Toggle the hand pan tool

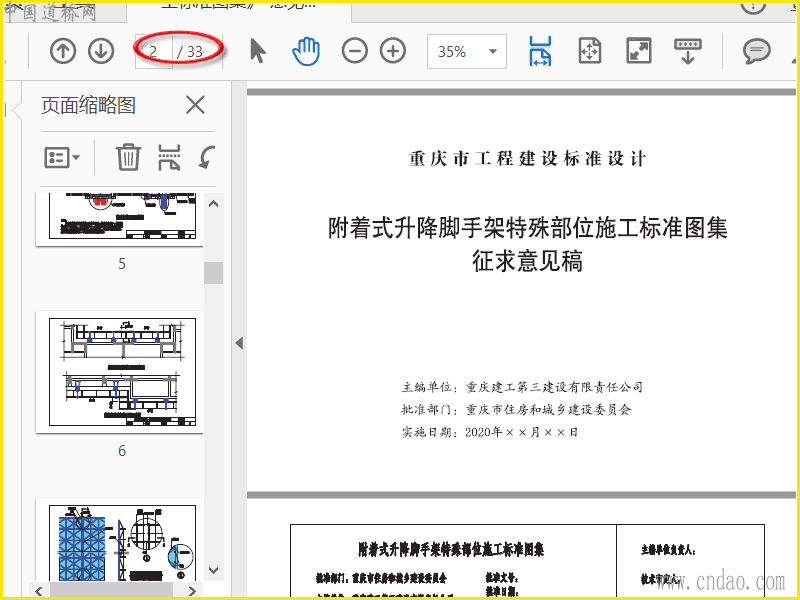pyautogui.click(x=305, y=51)
